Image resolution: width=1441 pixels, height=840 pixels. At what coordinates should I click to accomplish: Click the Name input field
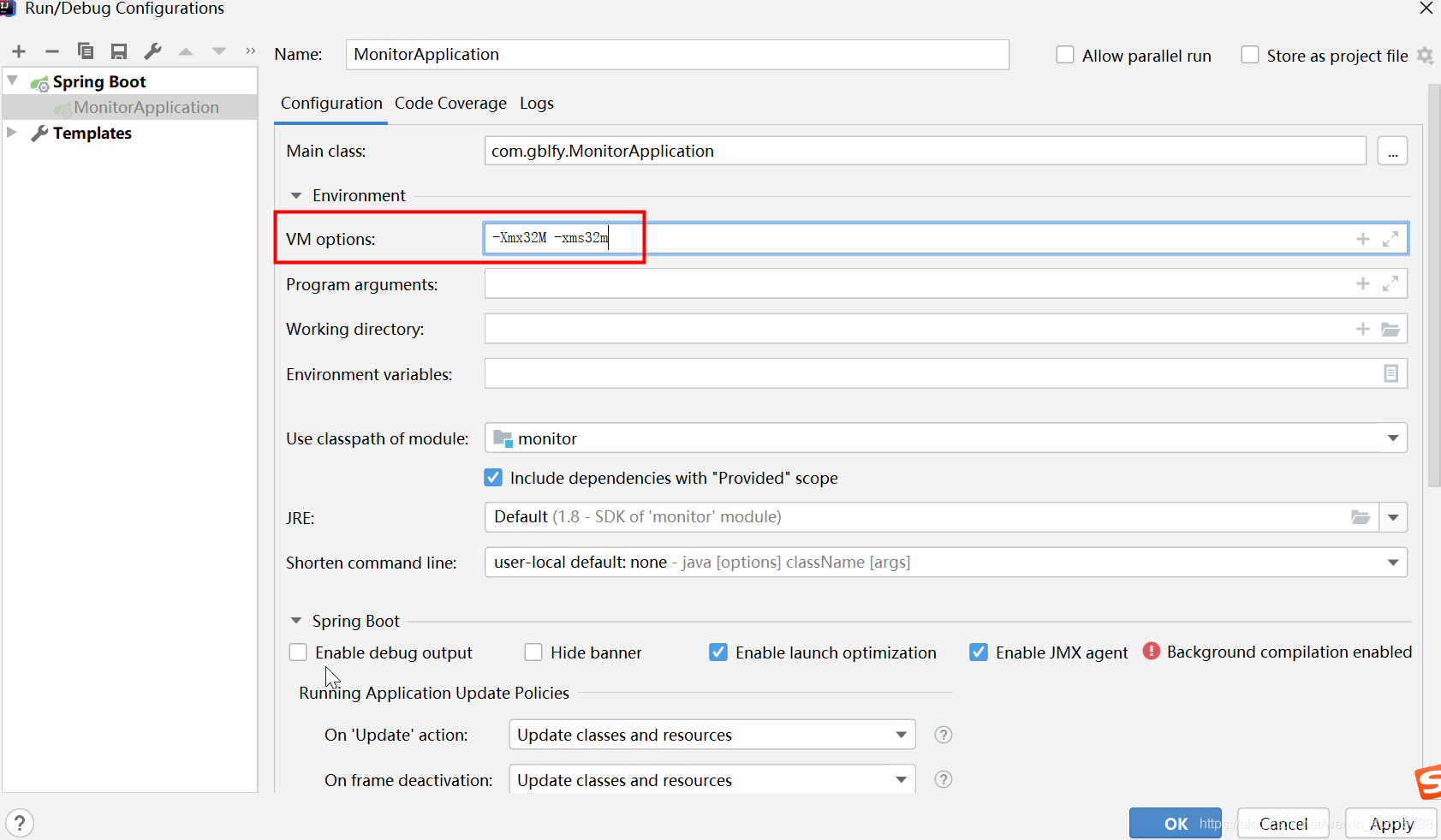(677, 55)
